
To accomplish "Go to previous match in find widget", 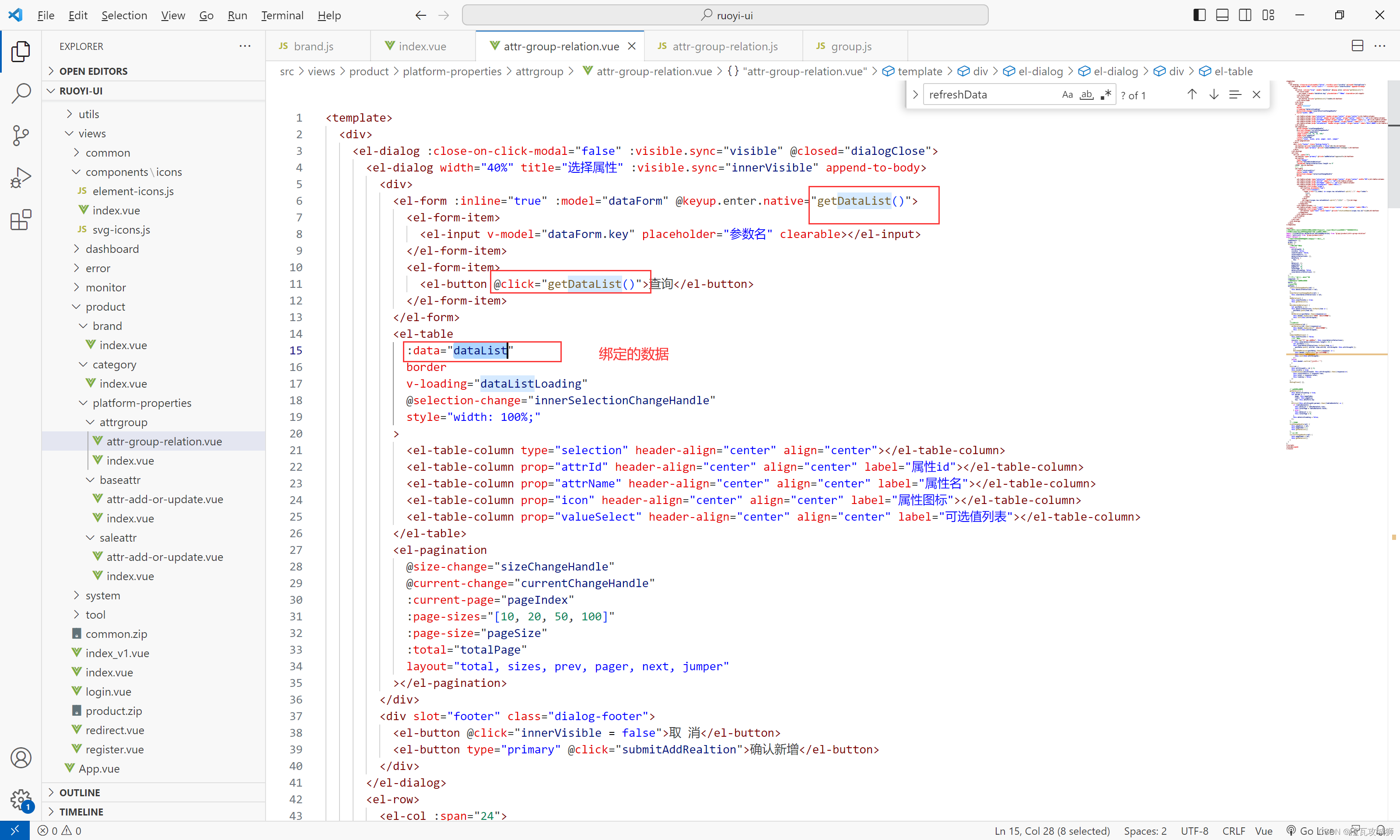I will coord(1192,94).
